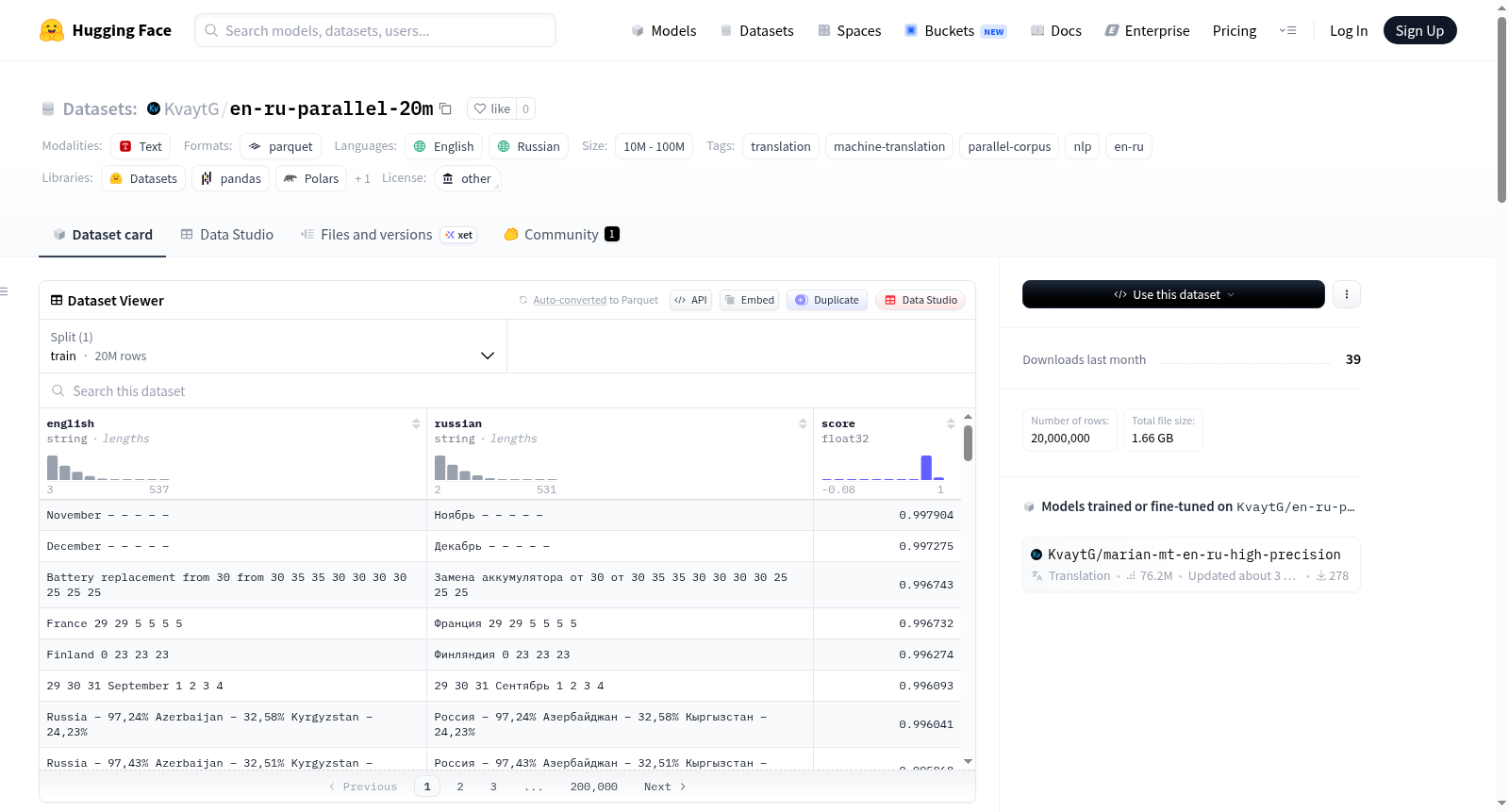Click the like count 0
The width and height of the screenshot is (1509, 812).
click(525, 108)
